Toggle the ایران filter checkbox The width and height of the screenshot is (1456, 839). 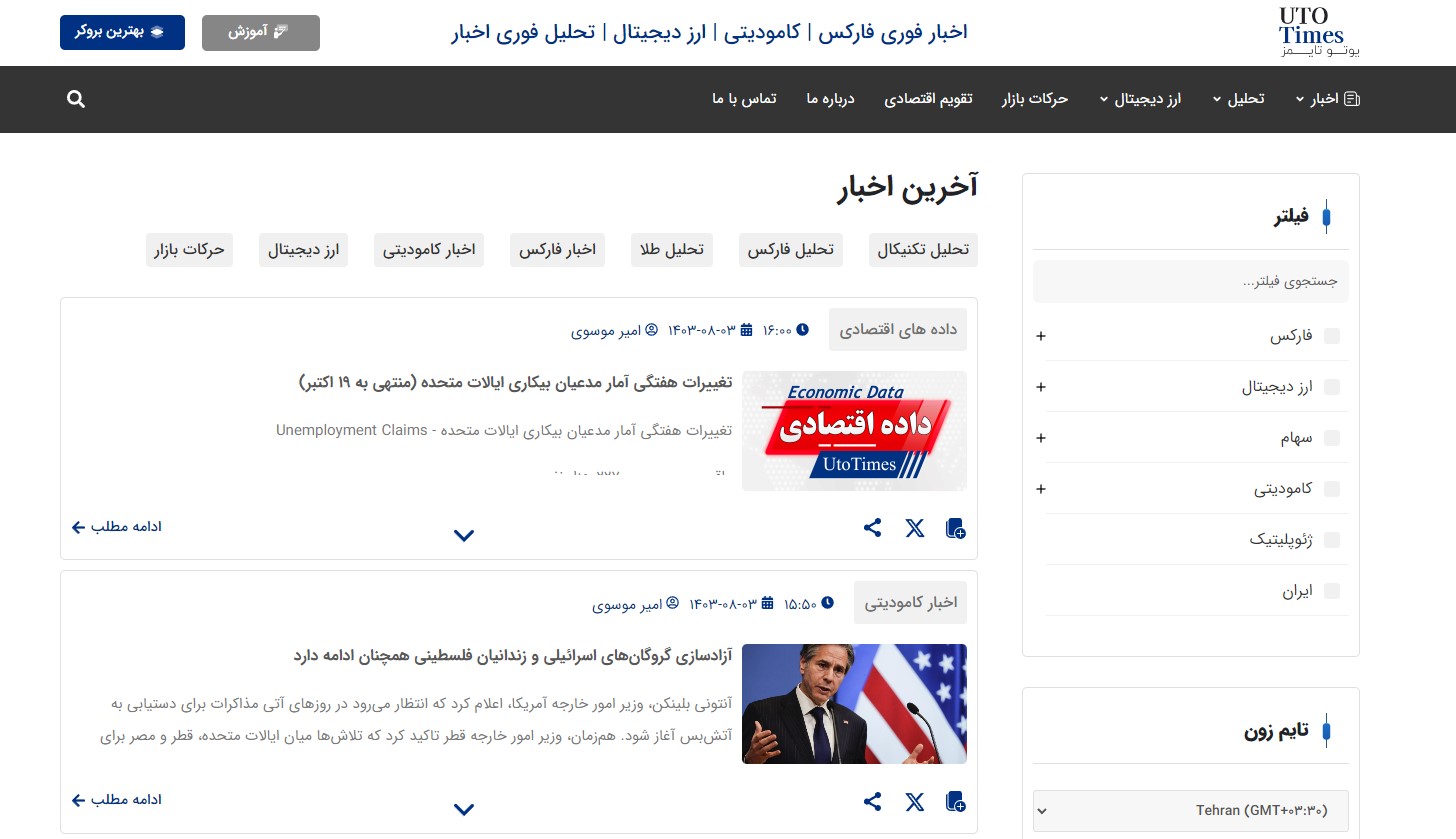1331,591
